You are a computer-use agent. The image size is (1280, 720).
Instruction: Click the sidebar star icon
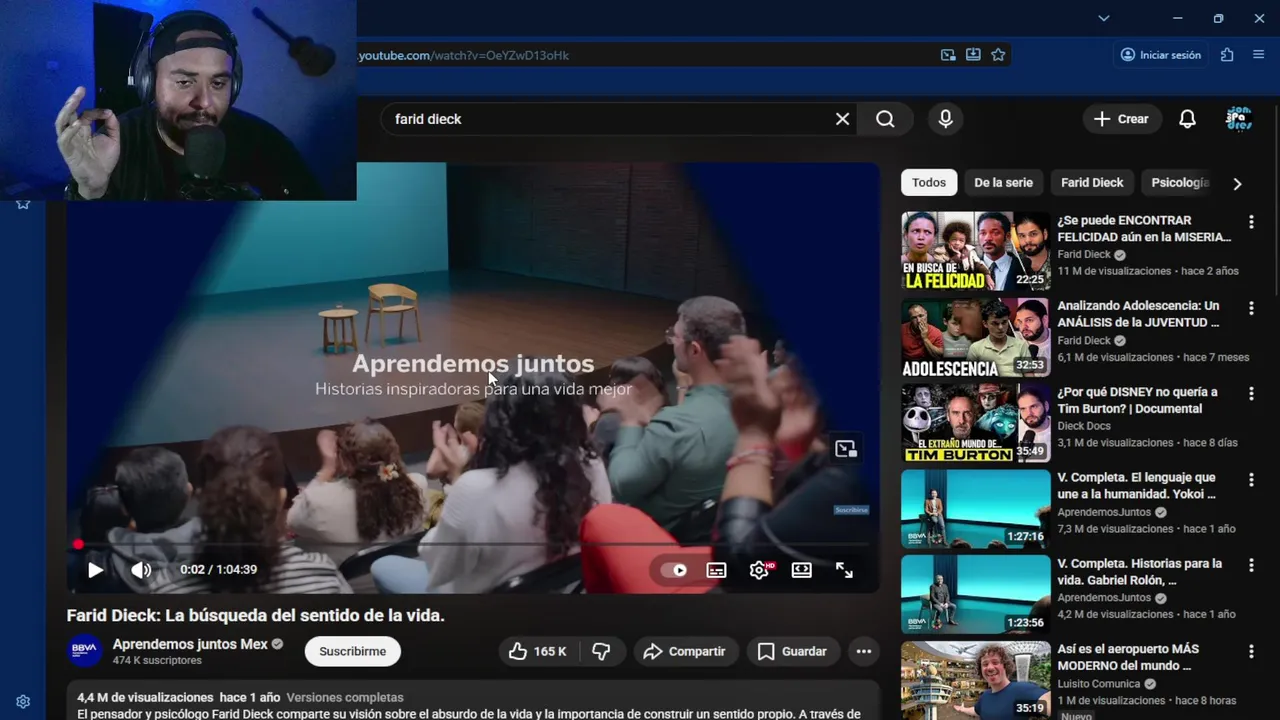click(x=23, y=204)
